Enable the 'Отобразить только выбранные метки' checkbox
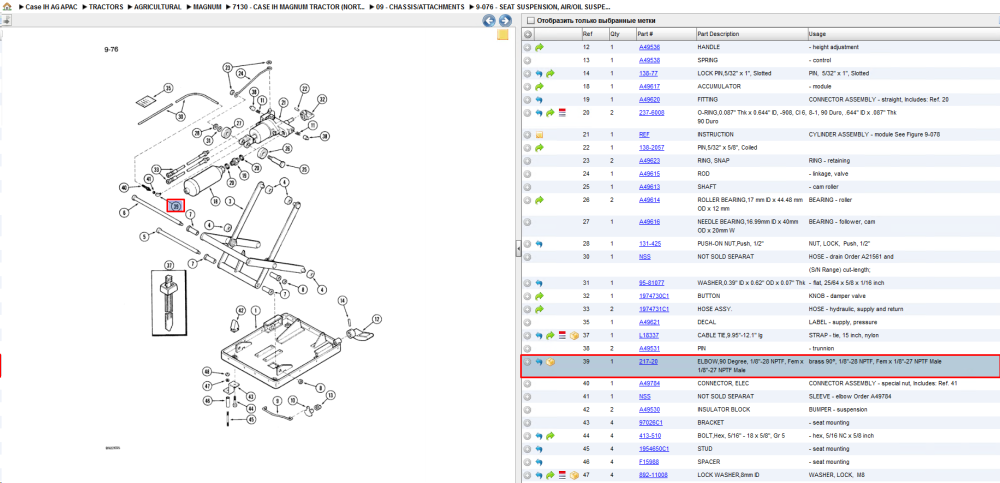Image resolution: width=1000 pixels, height=483 pixels. pyautogui.click(x=529, y=20)
